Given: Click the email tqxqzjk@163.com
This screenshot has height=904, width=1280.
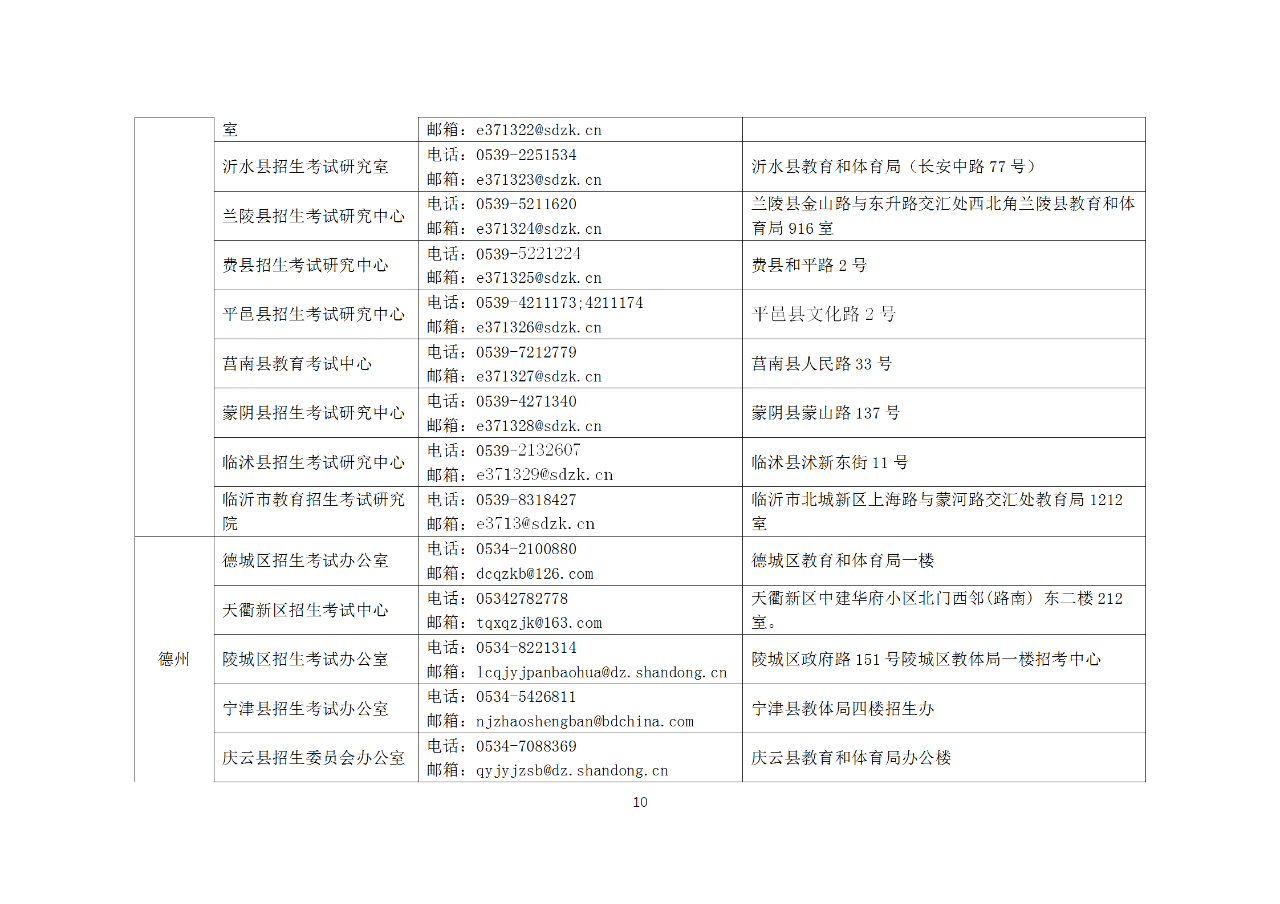Looking at the screenshot, I should pyautogui.click(x=539, y=623).
